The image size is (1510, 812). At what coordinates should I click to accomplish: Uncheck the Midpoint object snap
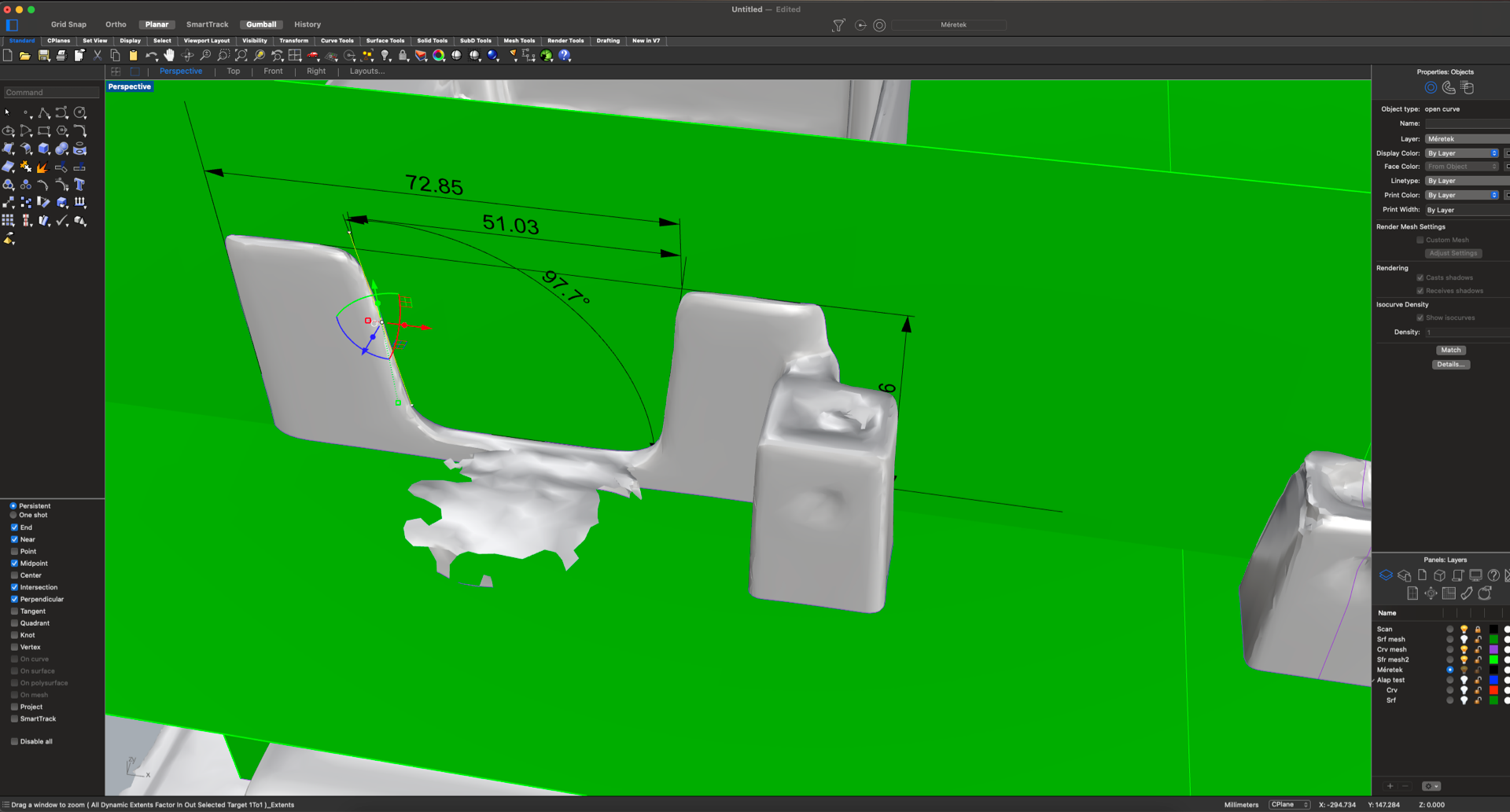(x=14, y=564)
